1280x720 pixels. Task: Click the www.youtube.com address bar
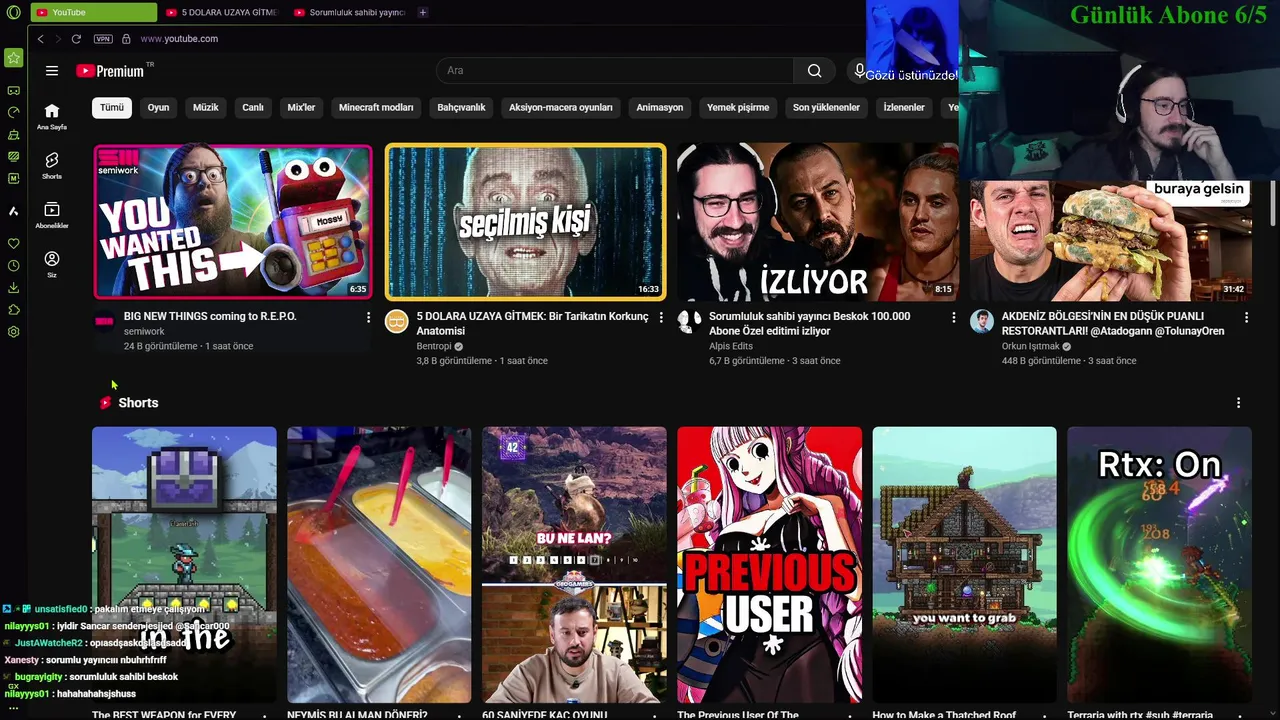tap(179, 39)
